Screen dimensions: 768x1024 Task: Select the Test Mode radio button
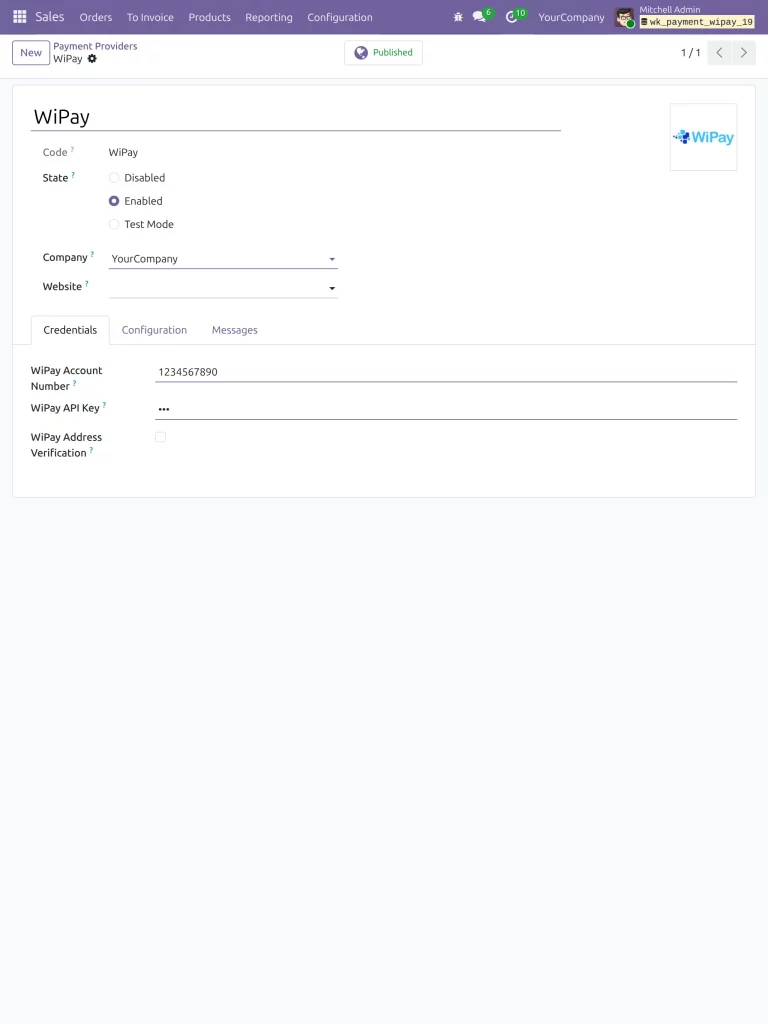pyautogui.click(x=114, y=224)
